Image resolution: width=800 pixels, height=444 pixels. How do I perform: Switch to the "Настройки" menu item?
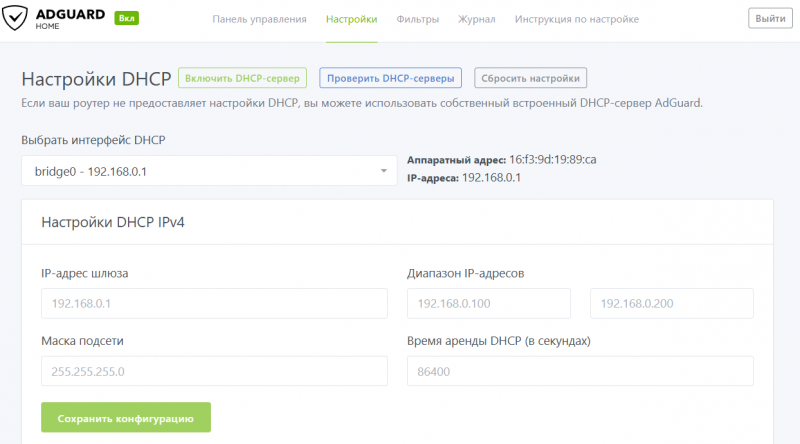coord(351,19)
